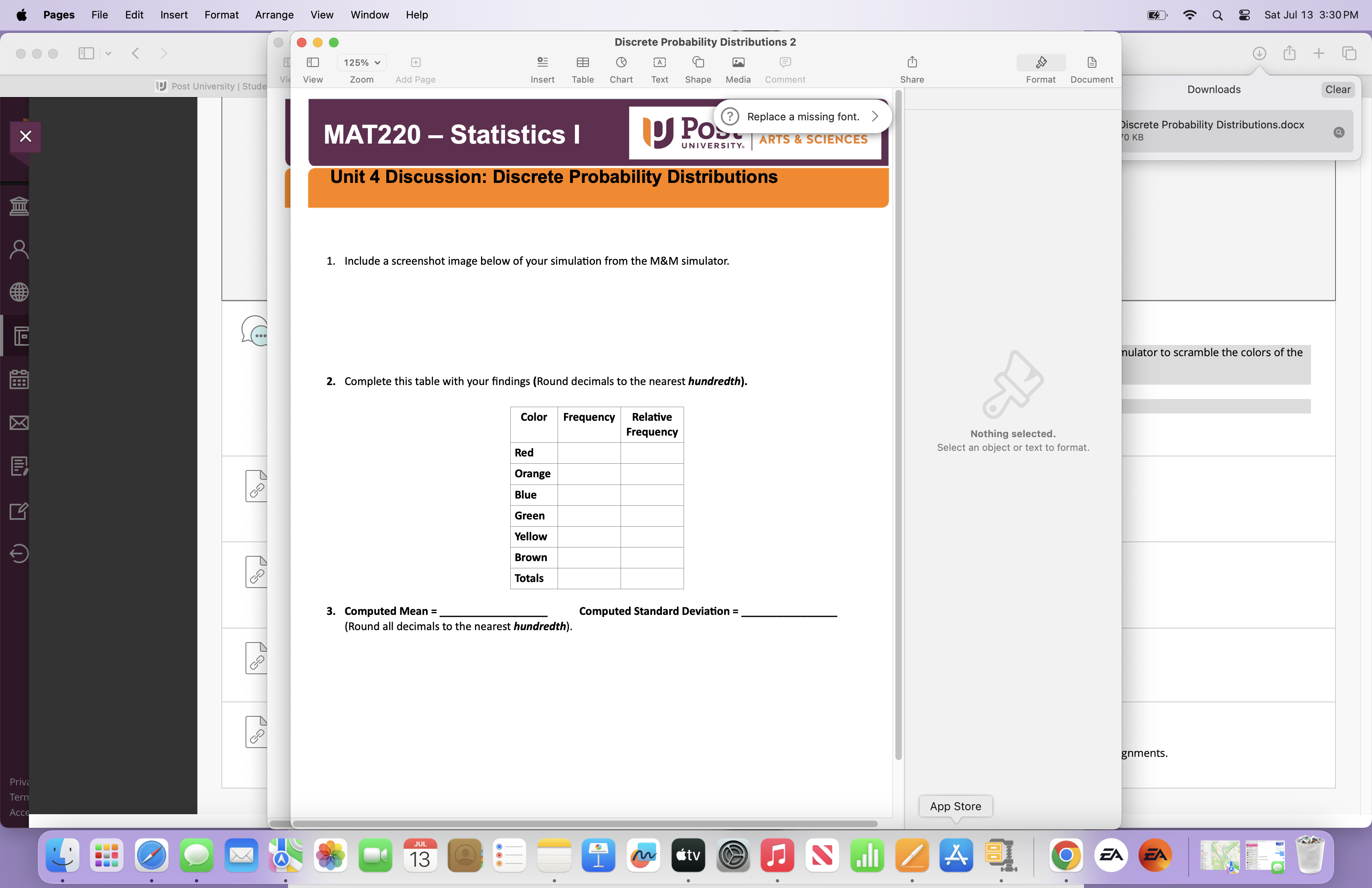This screenshot has height=888, width=1372.
Task: Expand the Zoom level dropdown at 125%
Action: [362, 62]
